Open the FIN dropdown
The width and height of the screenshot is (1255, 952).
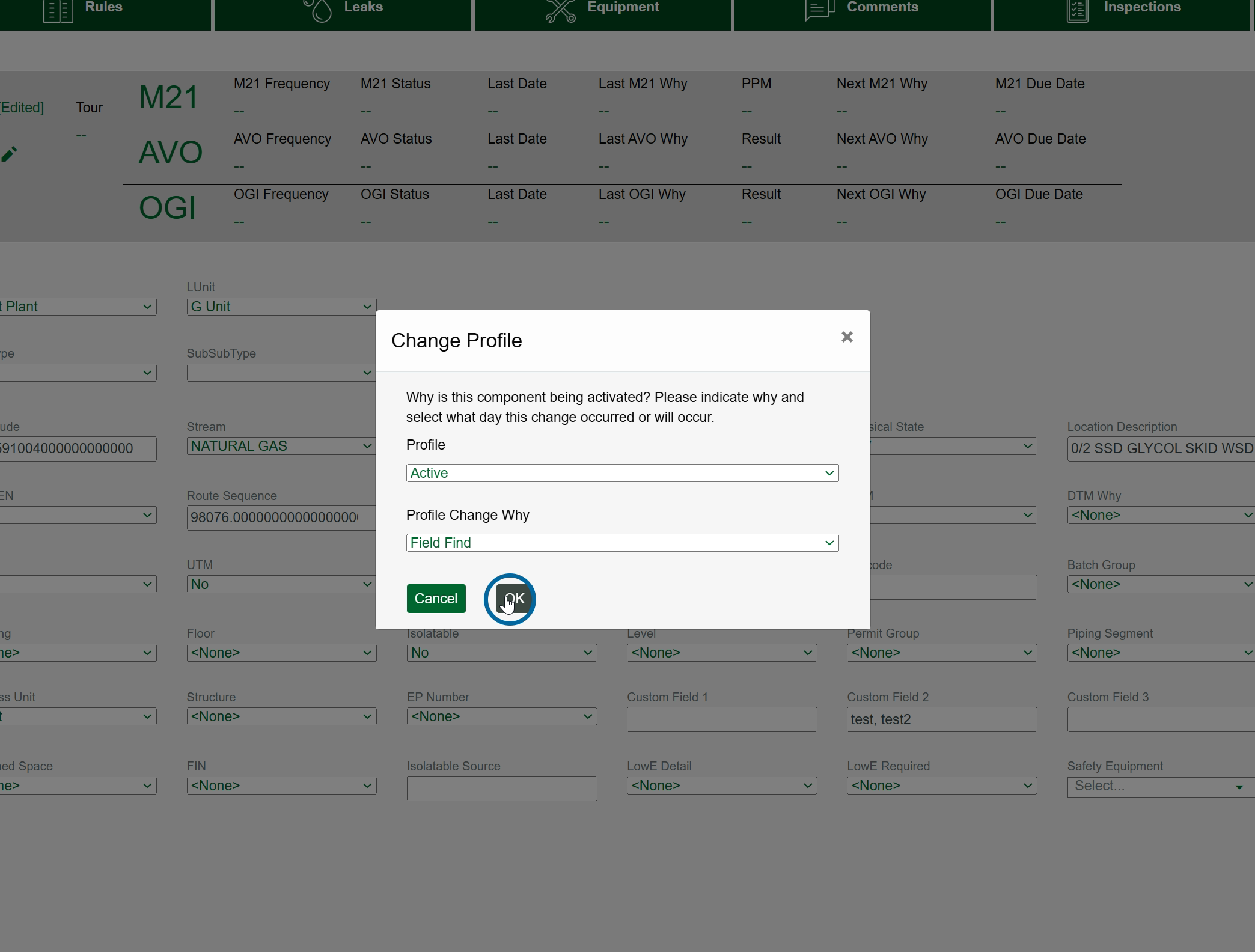point(281,786)
